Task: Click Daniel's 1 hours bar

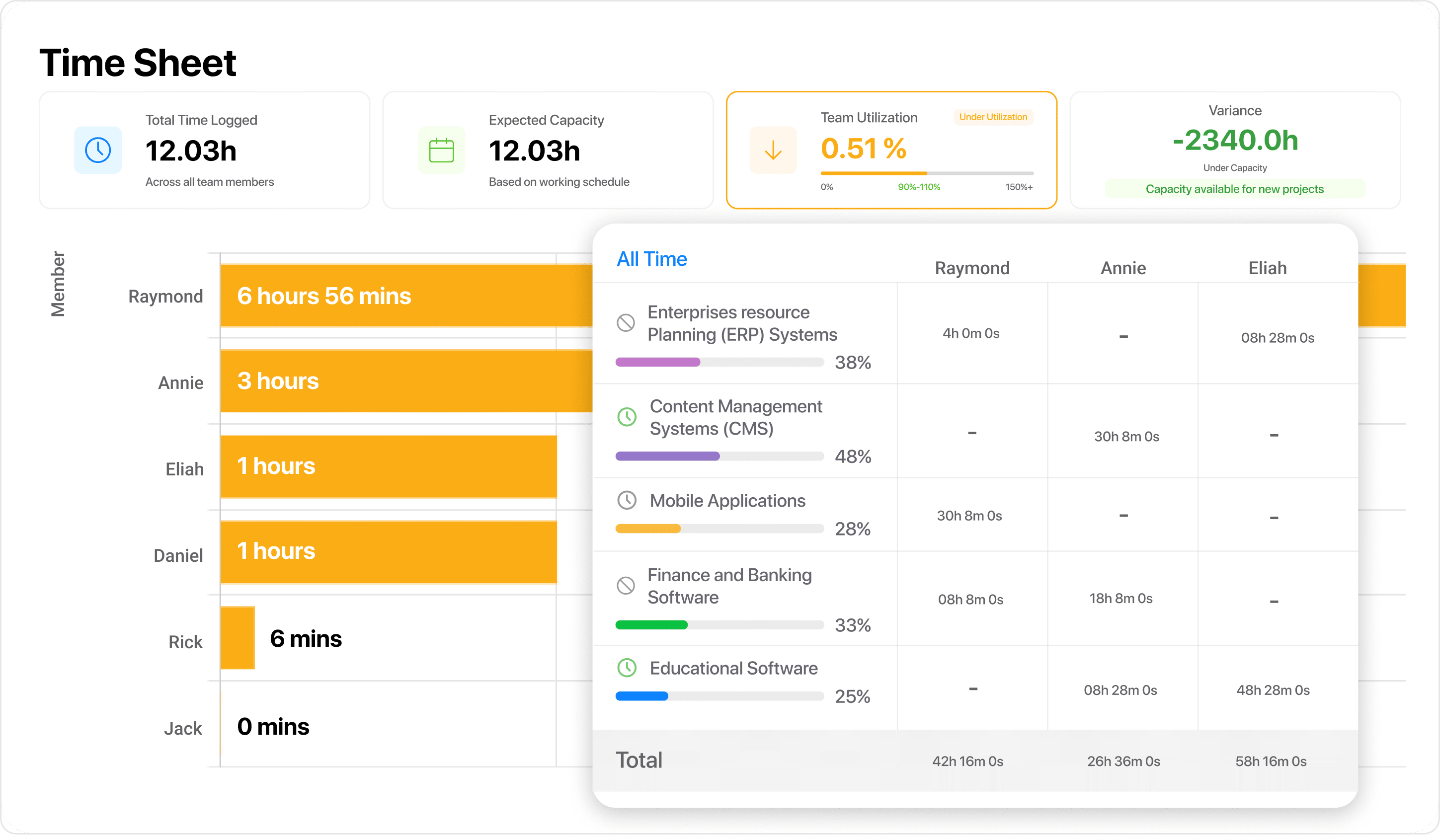Action: point(389,552)
